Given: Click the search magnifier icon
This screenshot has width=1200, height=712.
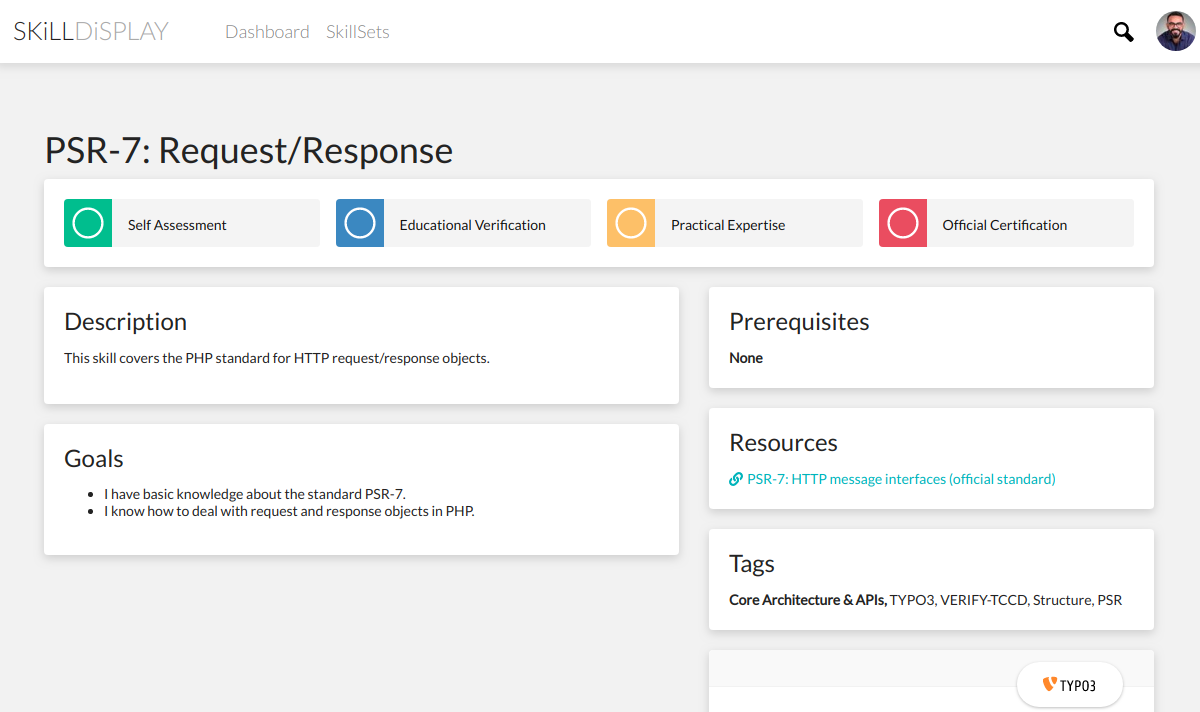Looking at the screenshot, I should pos(1123,32).
